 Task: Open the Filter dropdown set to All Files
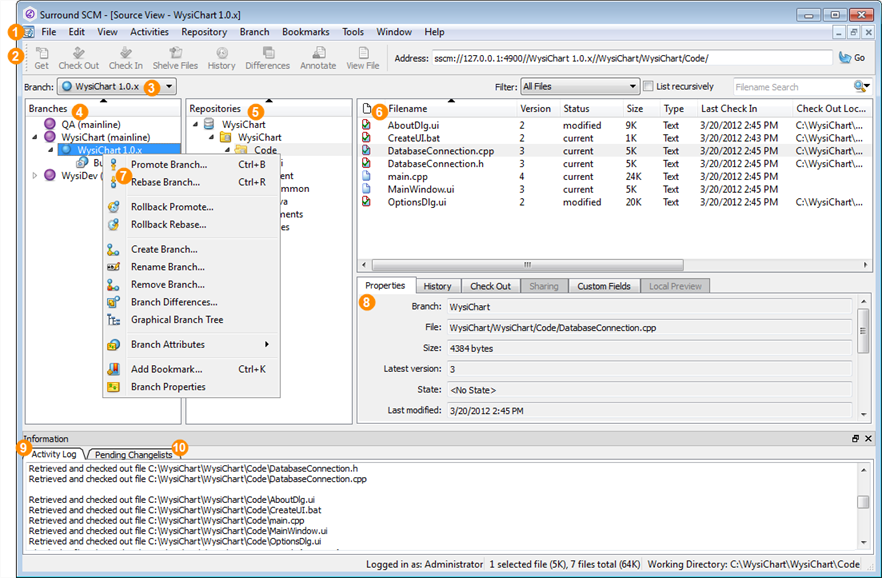coord(579,87)
